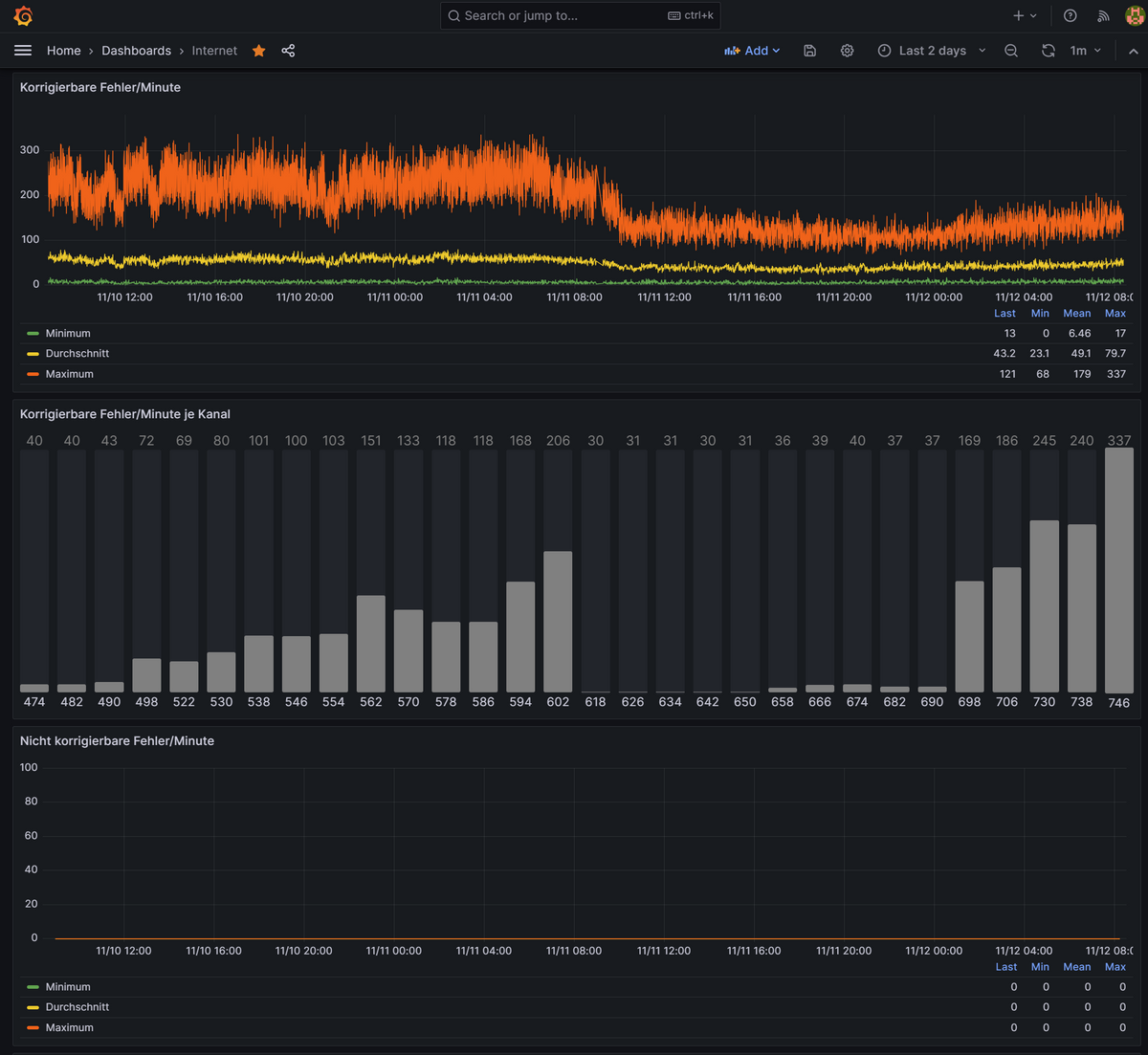
Task: Toggle Minimum series in Nicht korrigierbare legend
Action: point(68,987)
